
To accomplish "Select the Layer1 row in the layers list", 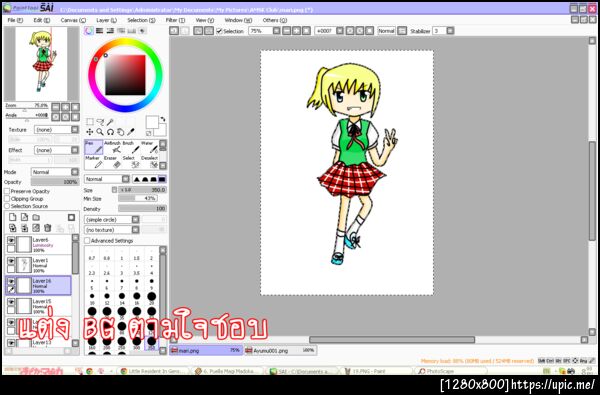I will point(38,265).
